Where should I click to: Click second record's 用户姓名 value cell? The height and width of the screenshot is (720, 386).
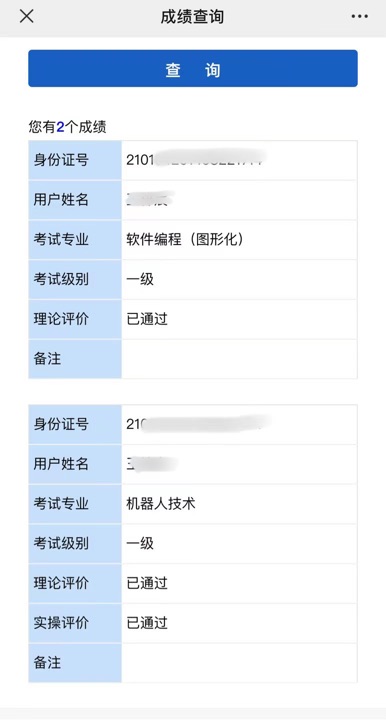click(x=239, y=464)
